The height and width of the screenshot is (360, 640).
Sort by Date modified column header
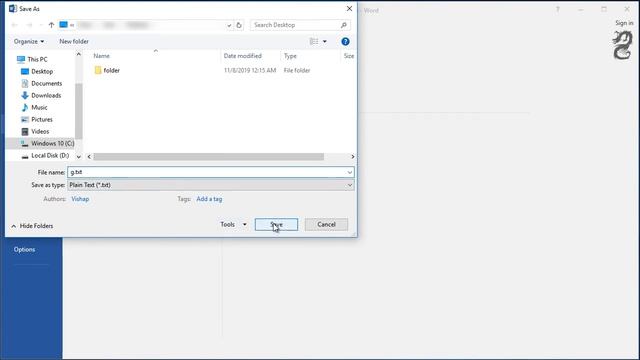coord(242,56)
